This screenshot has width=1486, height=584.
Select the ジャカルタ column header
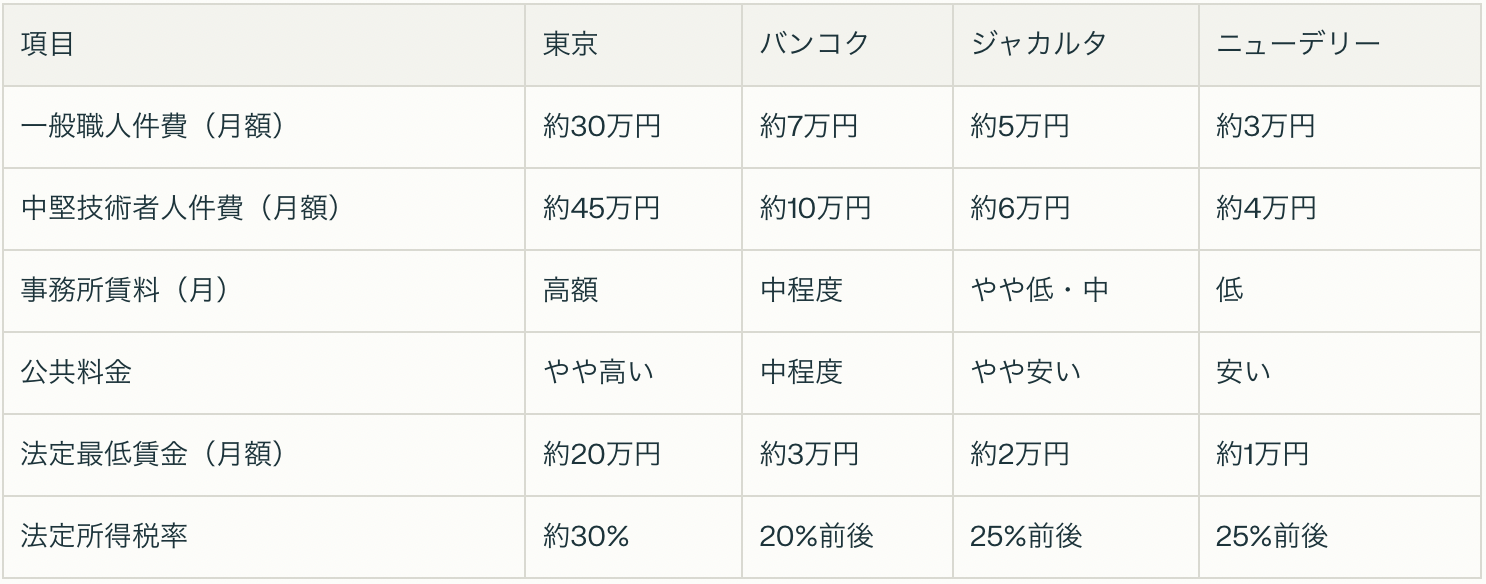tap(1039, 45)
